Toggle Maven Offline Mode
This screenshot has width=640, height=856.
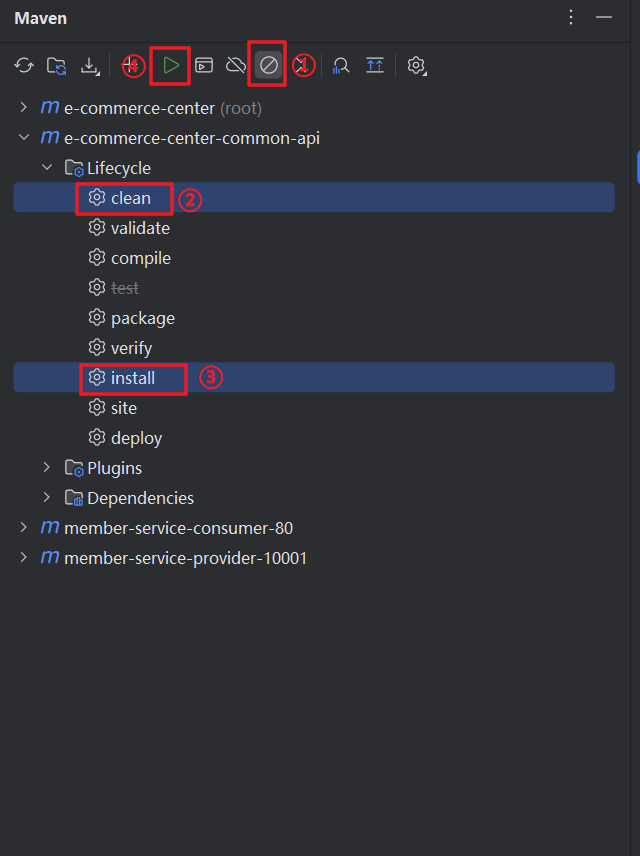[236, 66]
